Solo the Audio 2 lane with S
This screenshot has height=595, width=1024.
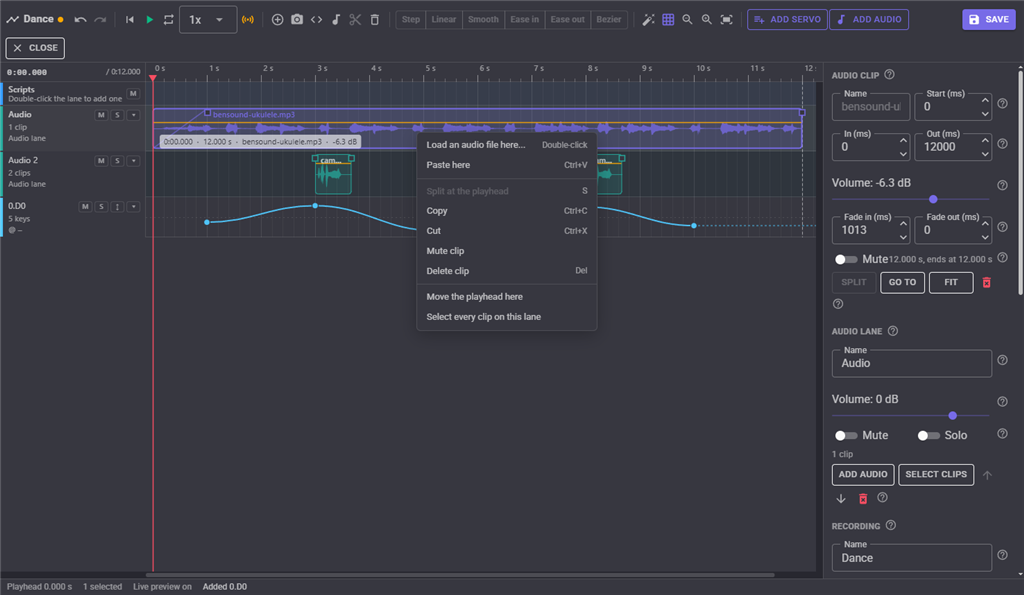coord(118,161)
